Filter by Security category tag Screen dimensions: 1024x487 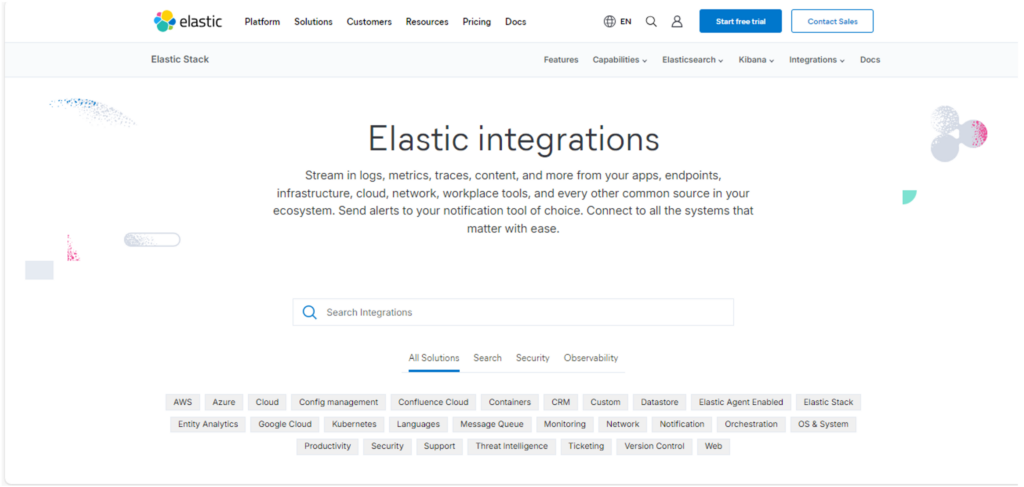coord(387,447)
